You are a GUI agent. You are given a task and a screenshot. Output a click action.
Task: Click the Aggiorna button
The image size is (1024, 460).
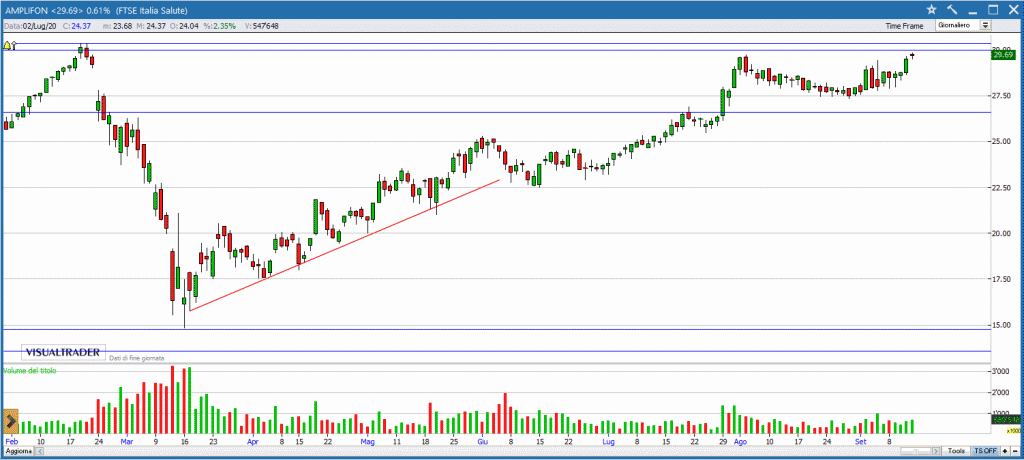coord(16,452)
